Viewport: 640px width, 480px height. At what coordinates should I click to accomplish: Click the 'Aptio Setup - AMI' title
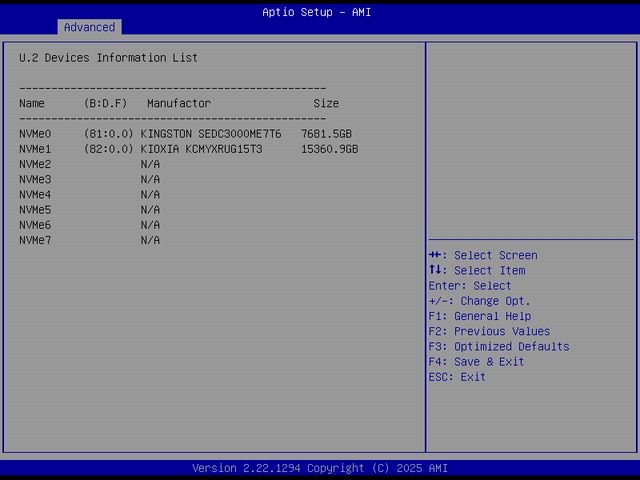click(x=317, y=12)
